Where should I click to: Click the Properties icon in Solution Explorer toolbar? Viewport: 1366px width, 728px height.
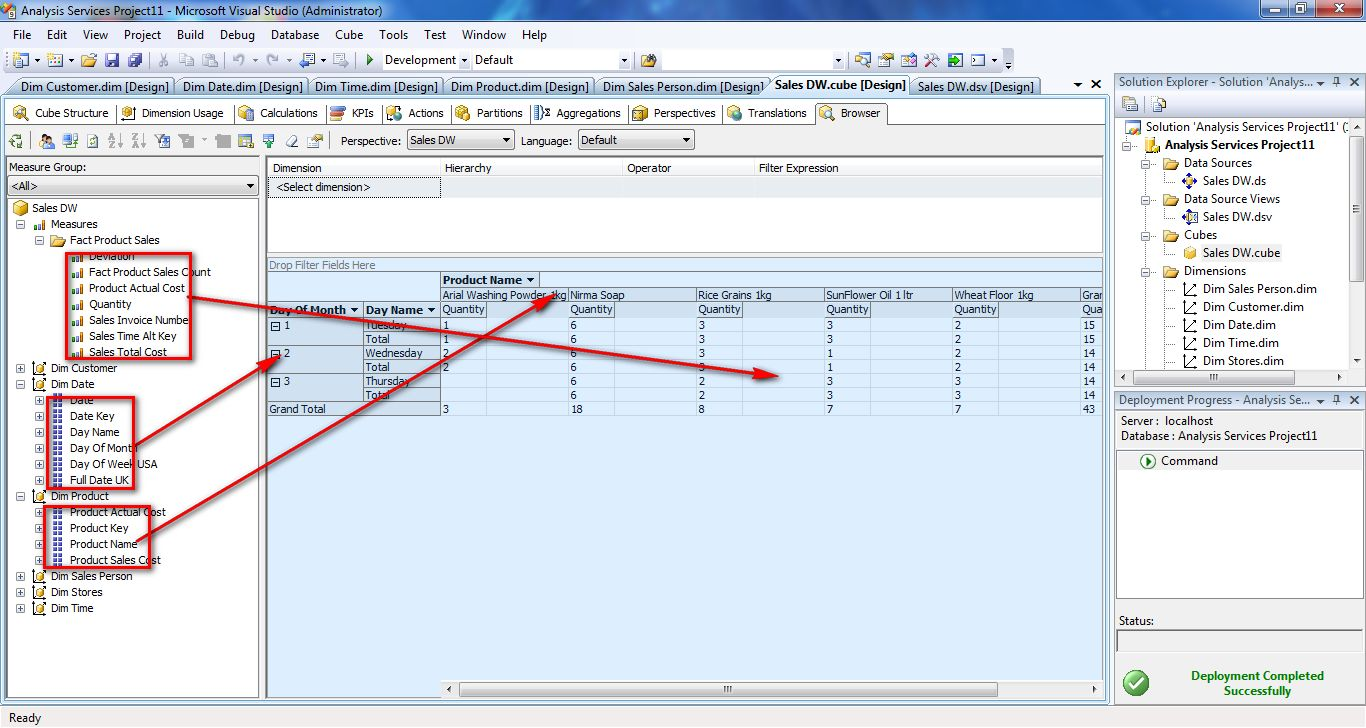pos(1131,104)
